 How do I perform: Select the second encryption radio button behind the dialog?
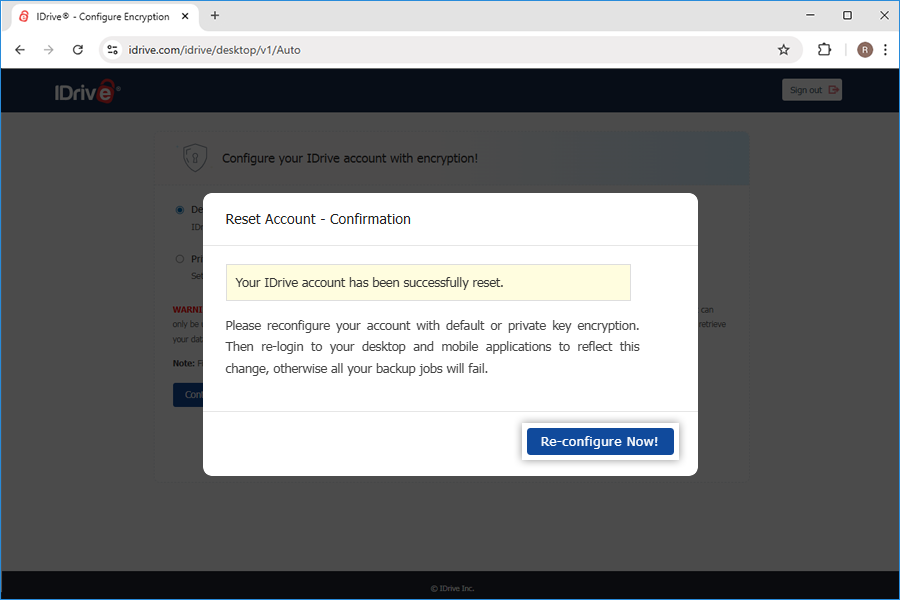click(x=180, y=259)
